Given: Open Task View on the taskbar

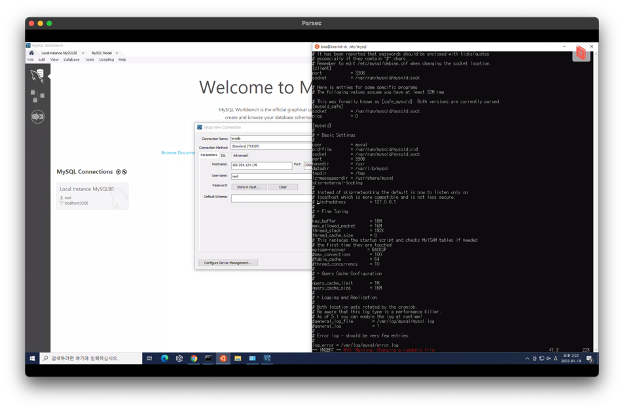Looking at the screenshot, I should [149, 358].
